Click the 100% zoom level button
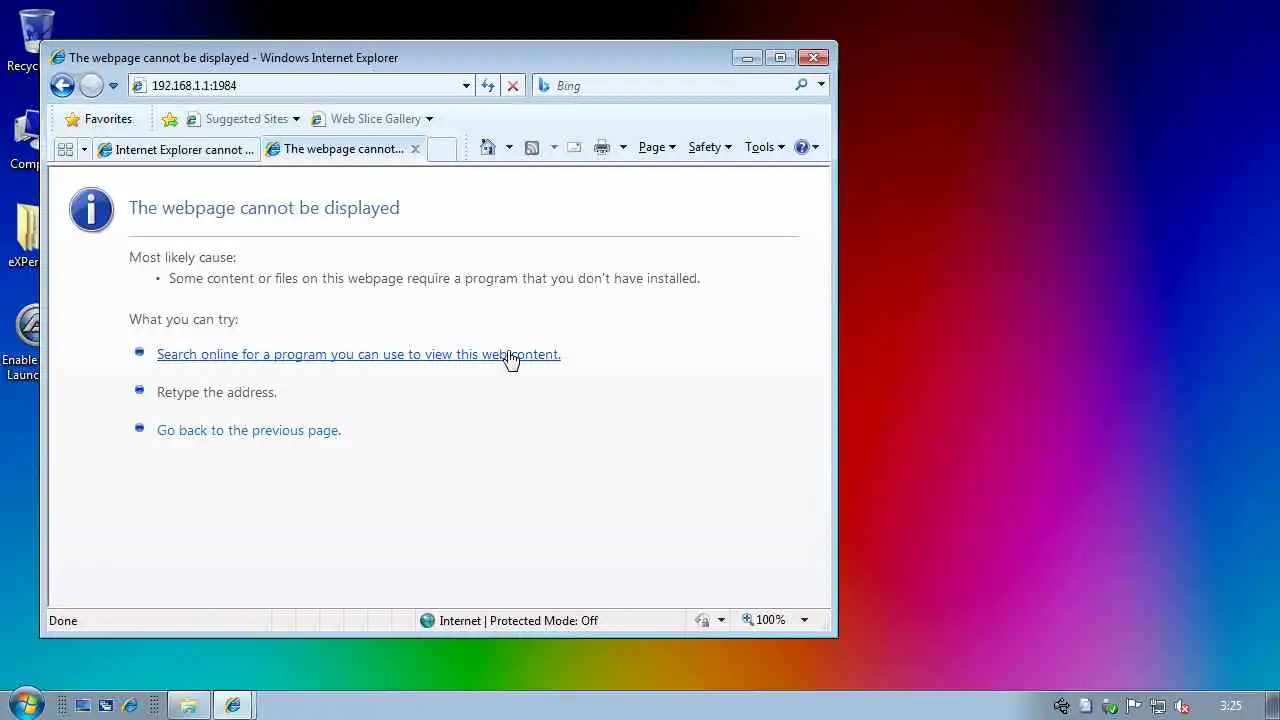The height and width of the screenshot is (720, 1280). pos(764,620)
